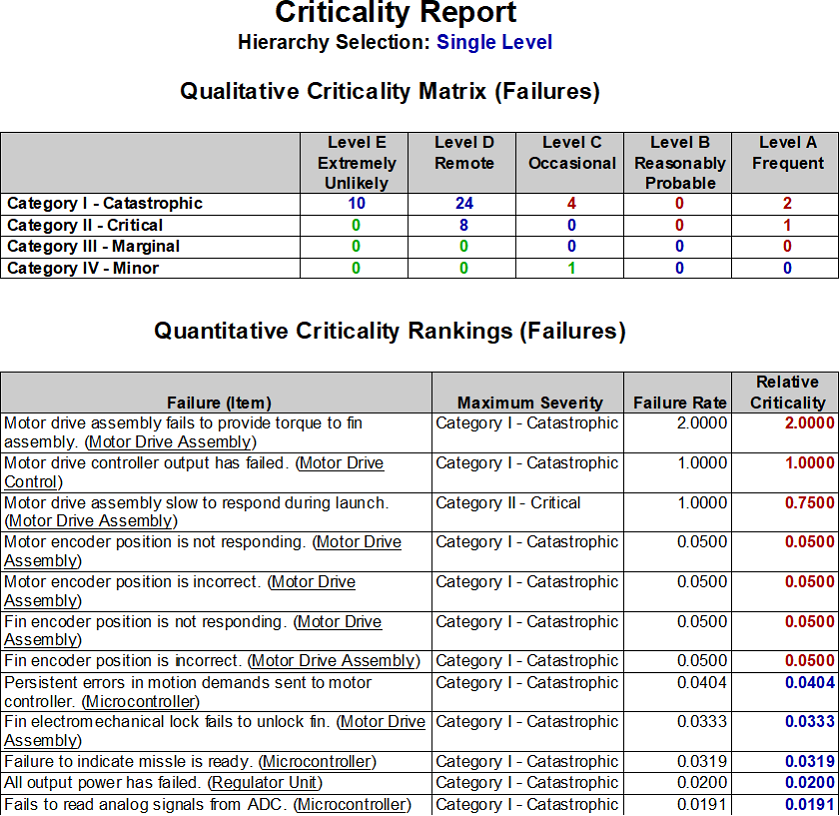Select the Critical Level E count '0'
The width and height of the screenshot is (840, 816).
click(x=356, y=226)
